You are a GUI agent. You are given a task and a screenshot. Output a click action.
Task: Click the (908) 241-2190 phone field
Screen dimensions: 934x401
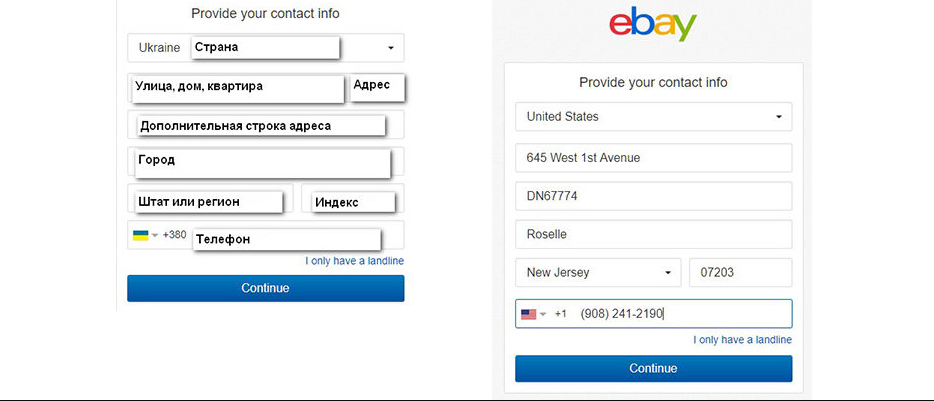click(x=680, y=314)
